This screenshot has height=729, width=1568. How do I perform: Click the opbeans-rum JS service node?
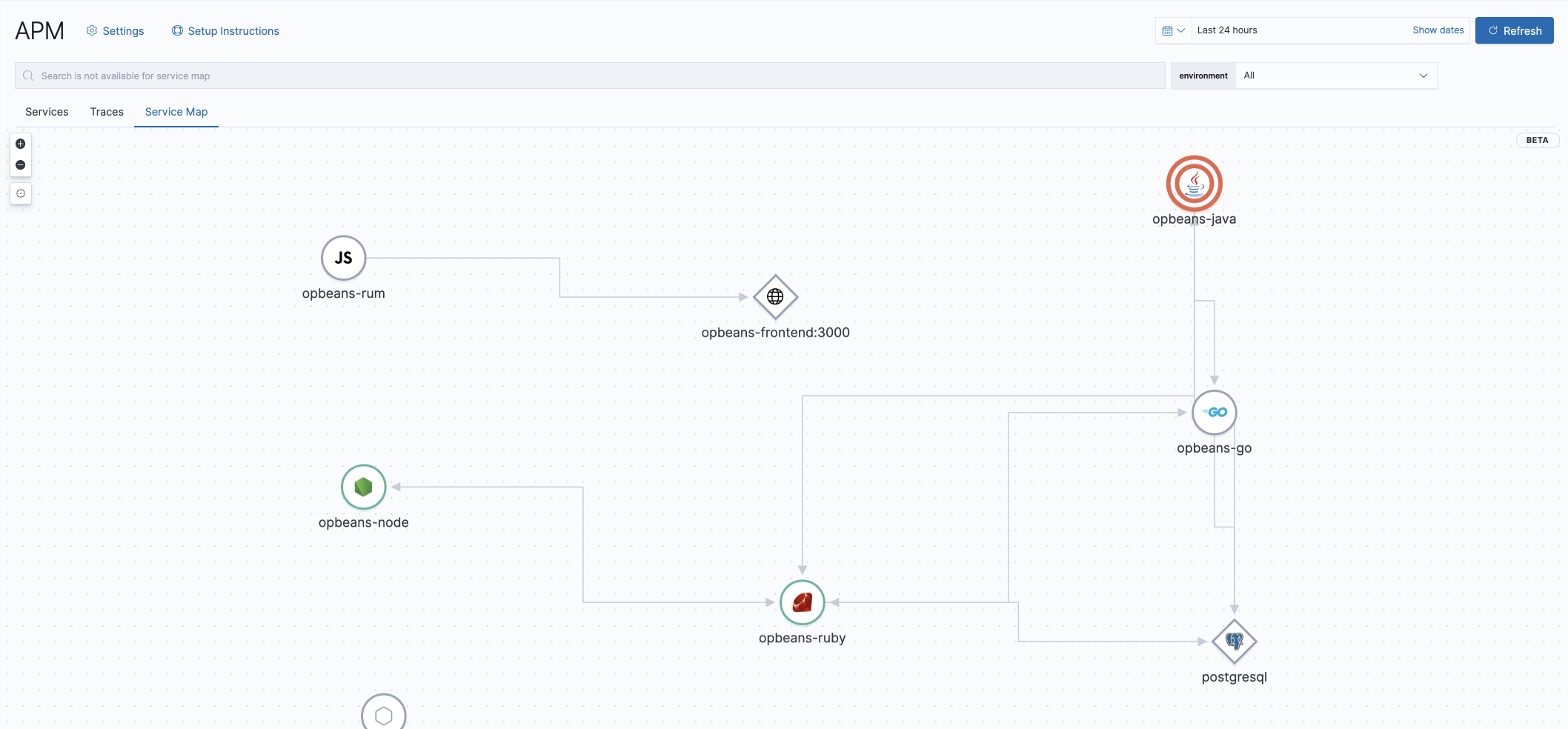pyautogui.click(x=342, y=258)
